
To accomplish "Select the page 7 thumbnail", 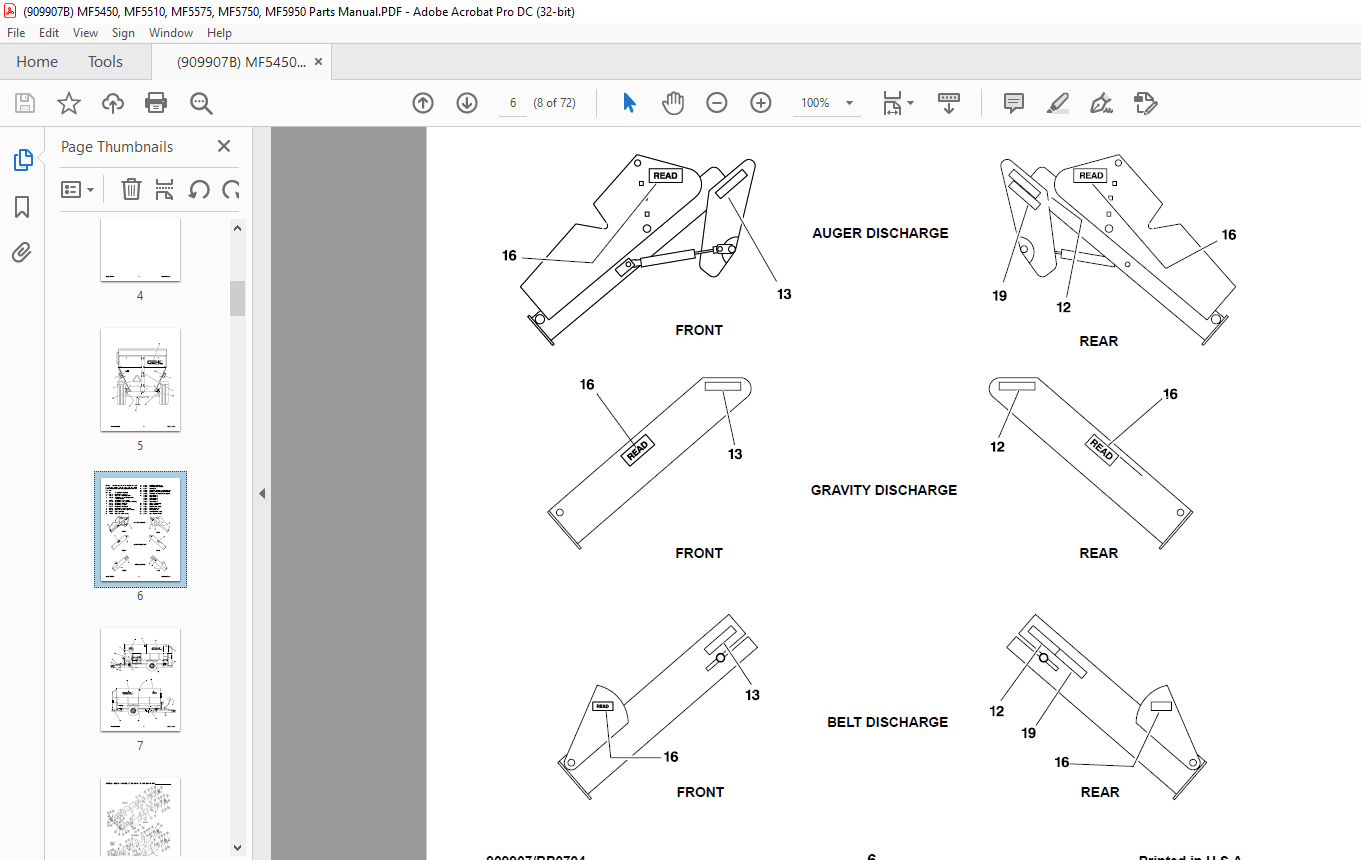I will (140, 680).
